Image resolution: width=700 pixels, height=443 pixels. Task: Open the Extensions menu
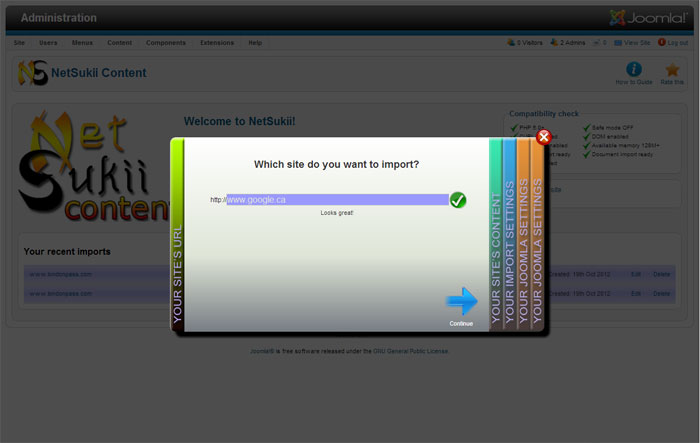point(217,43)
